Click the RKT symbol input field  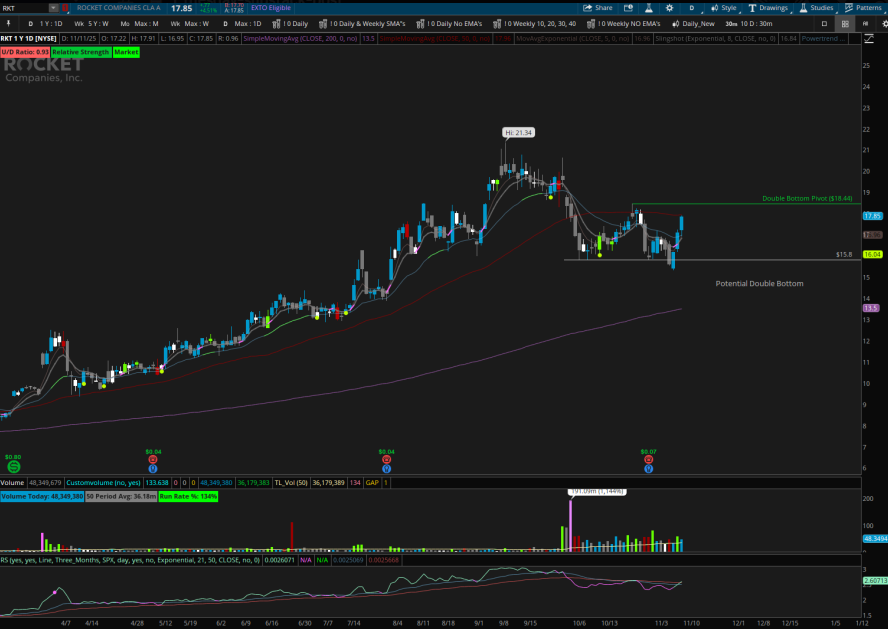24,8
